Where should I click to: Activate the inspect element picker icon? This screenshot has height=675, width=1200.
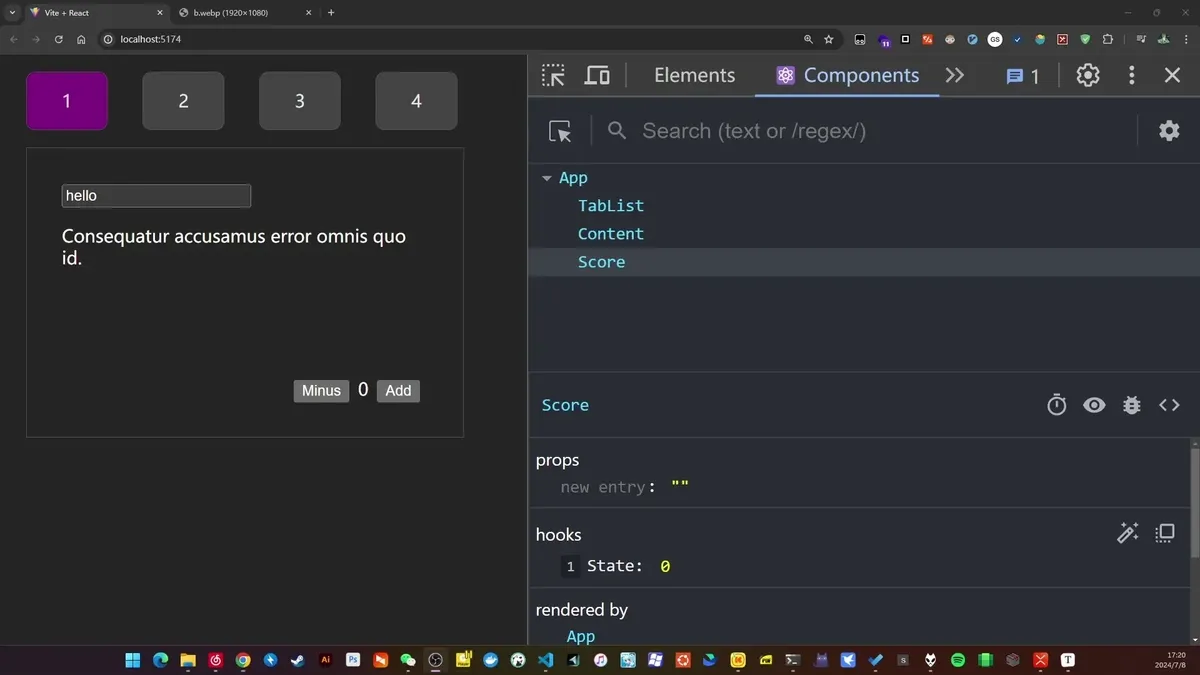[x=553, y=75]
